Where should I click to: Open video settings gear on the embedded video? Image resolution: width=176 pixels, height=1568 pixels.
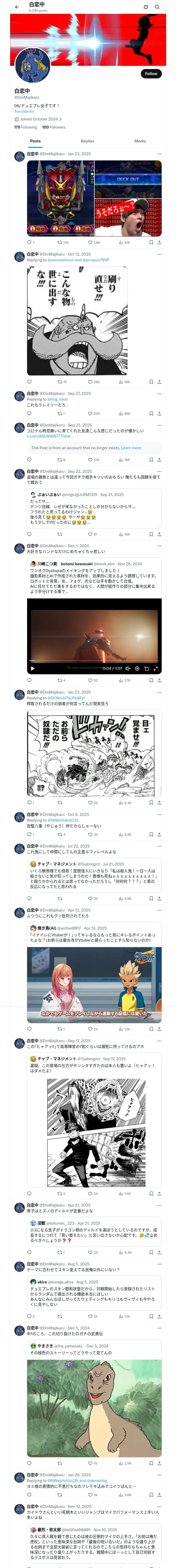[x=137, y=668]
